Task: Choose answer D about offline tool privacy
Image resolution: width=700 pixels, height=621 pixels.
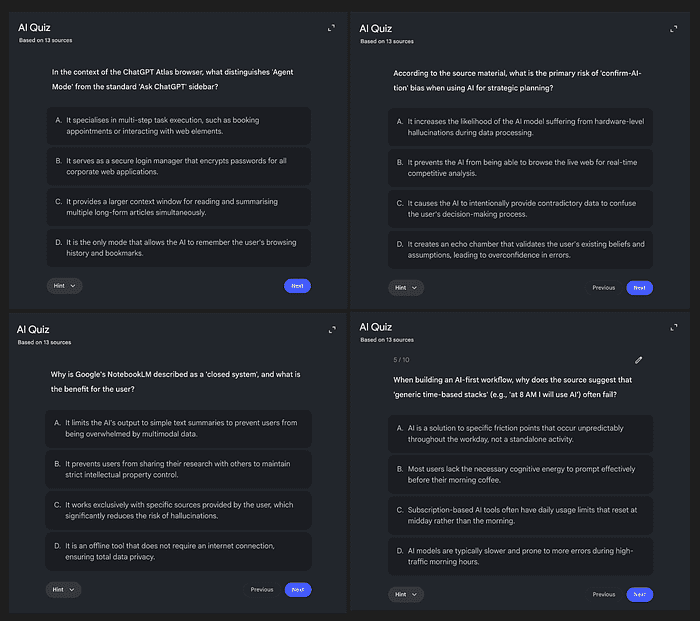Action: tap(178, 551)
